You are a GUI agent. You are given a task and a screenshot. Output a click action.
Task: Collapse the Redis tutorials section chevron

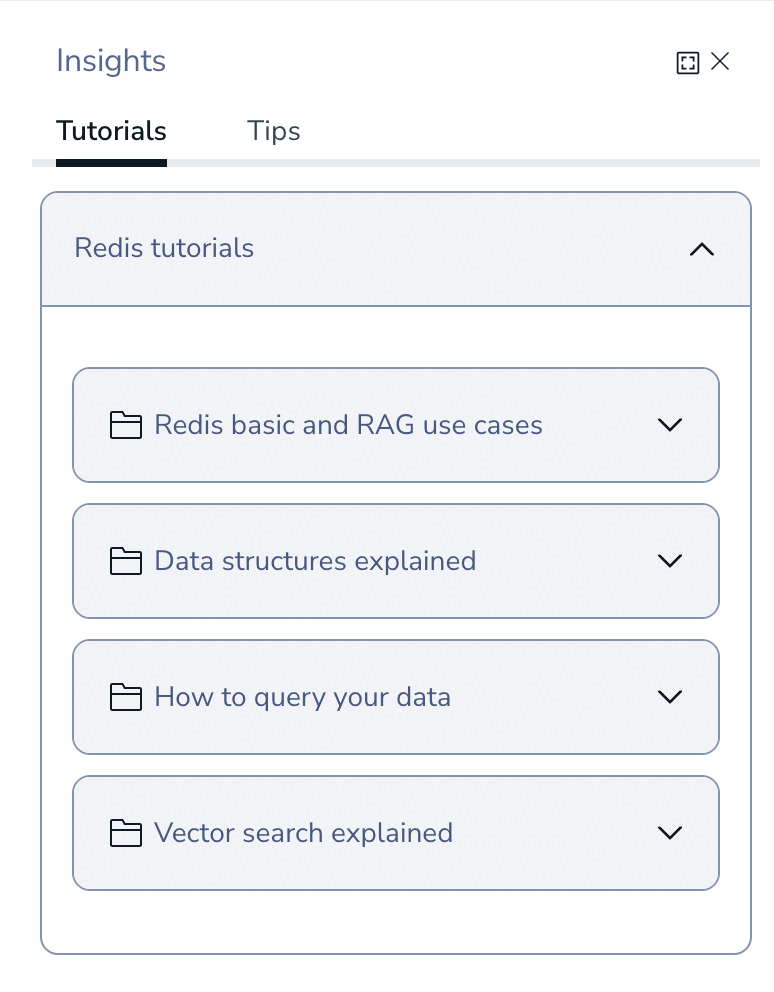[702, 249]
